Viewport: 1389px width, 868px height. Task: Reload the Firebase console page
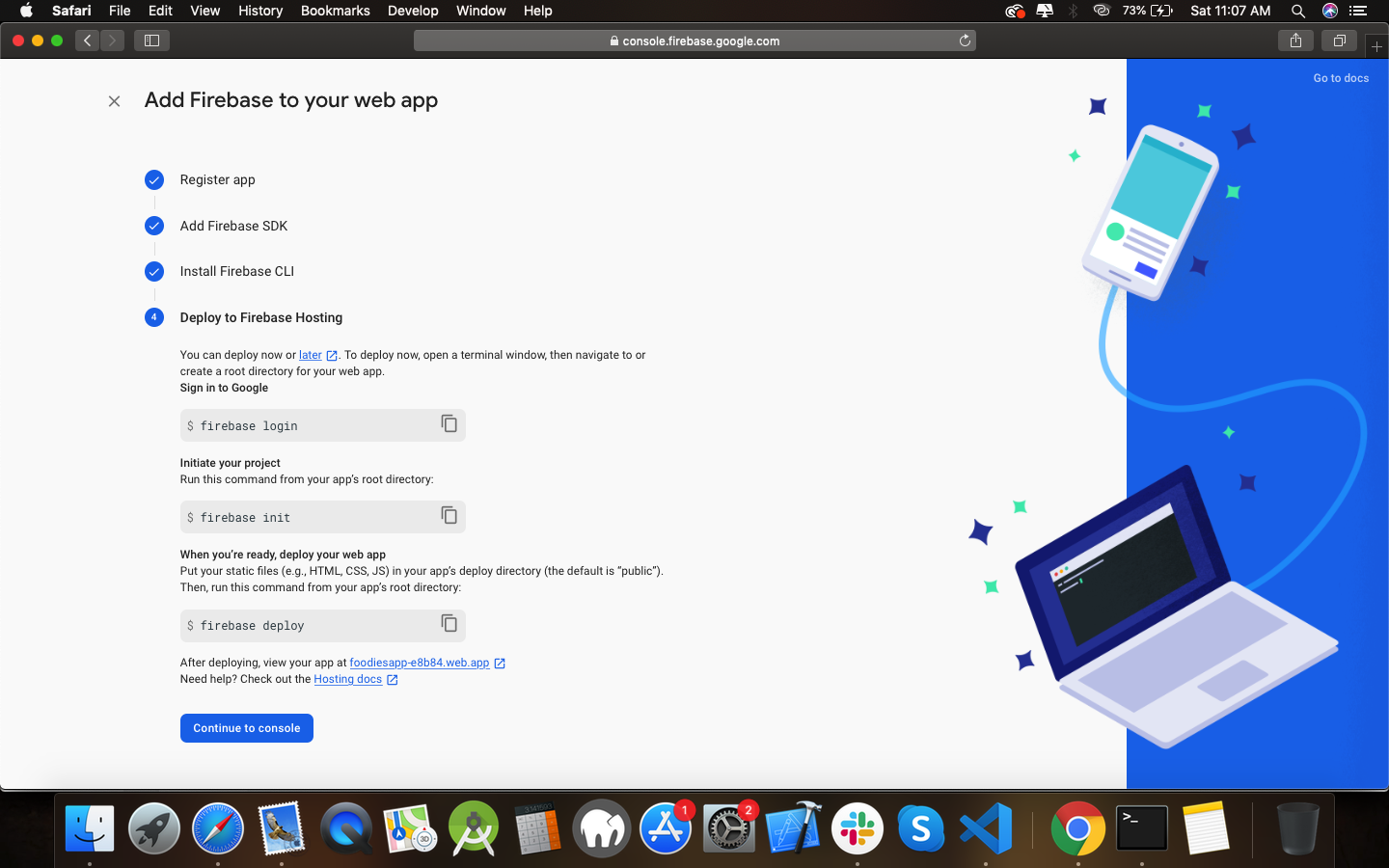(x=965, y=41)
